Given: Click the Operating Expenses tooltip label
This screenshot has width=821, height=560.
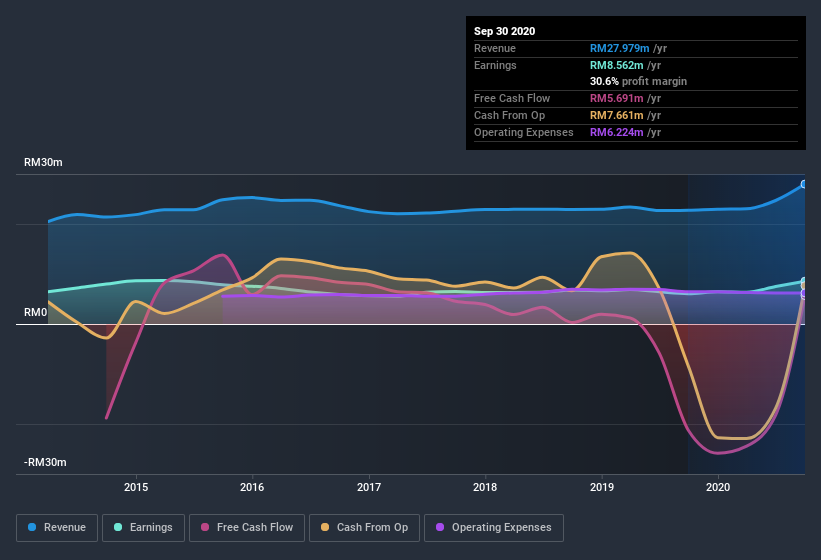Looking at the screenshot, I should tap(524, 132).
